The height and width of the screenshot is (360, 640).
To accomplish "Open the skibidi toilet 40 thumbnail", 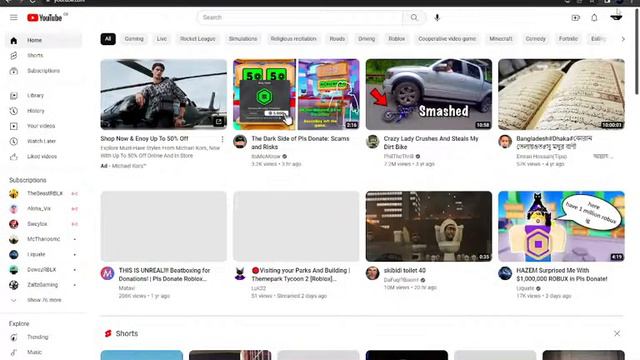I will (x=429, y=226).
